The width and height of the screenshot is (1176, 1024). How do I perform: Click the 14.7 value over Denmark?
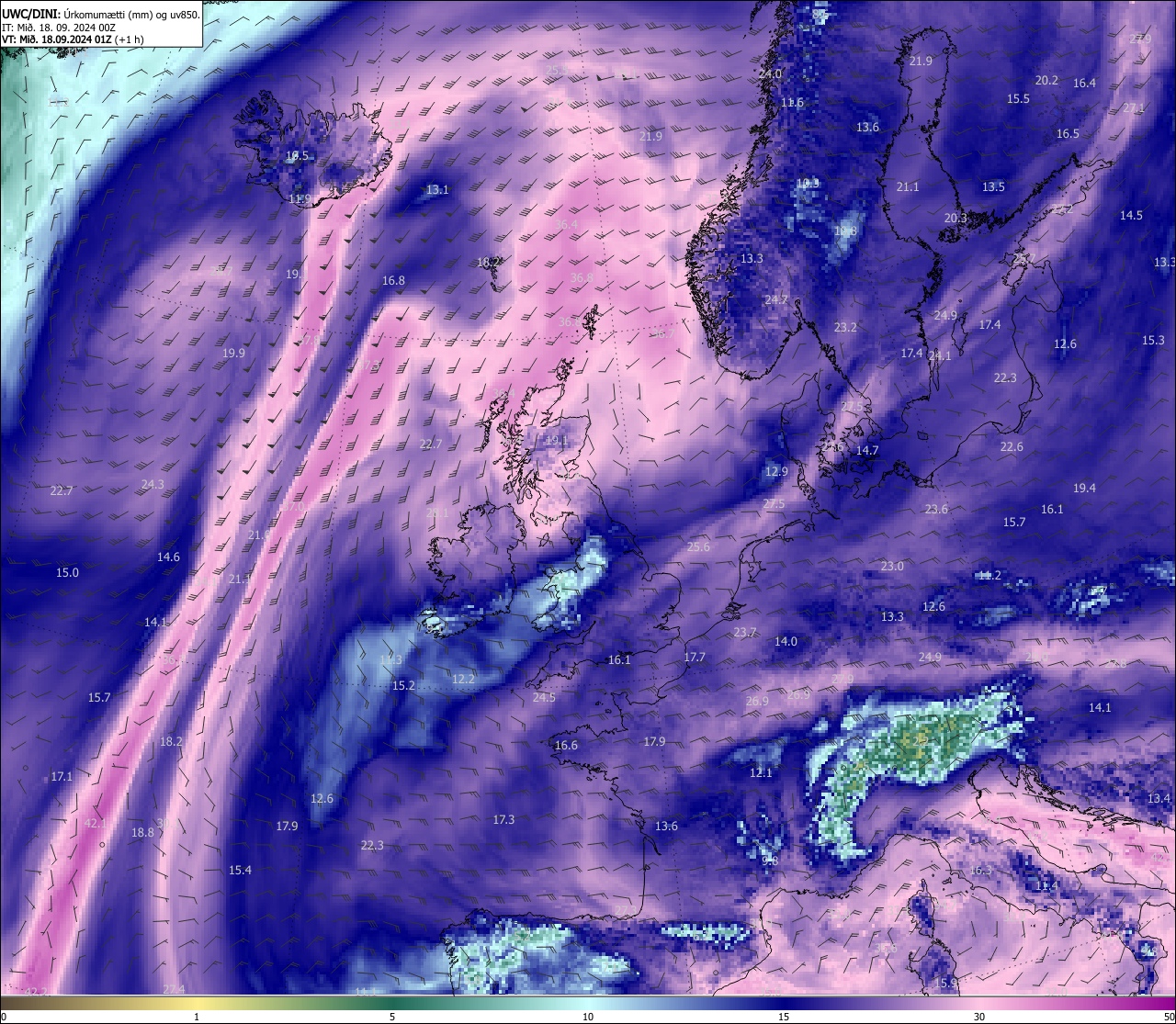point(867,451)
